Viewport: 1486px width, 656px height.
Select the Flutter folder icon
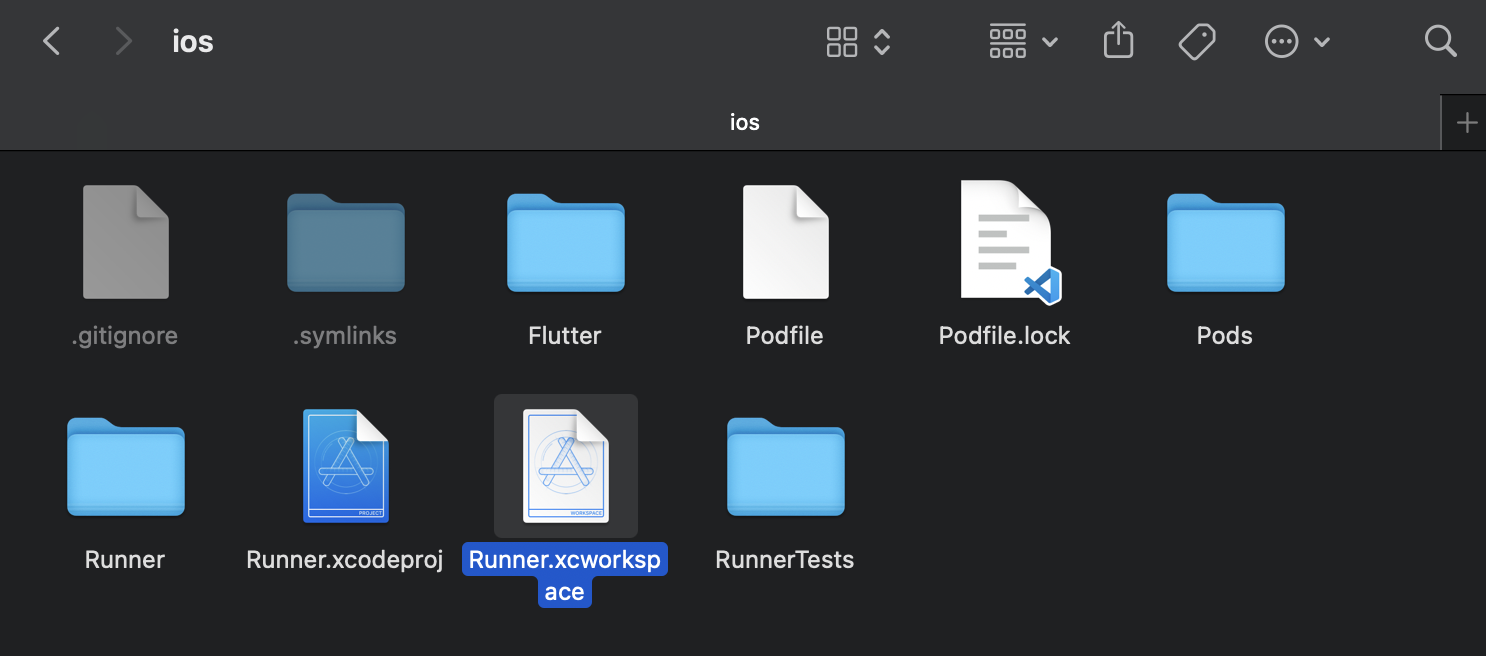[x=566, y=242]
